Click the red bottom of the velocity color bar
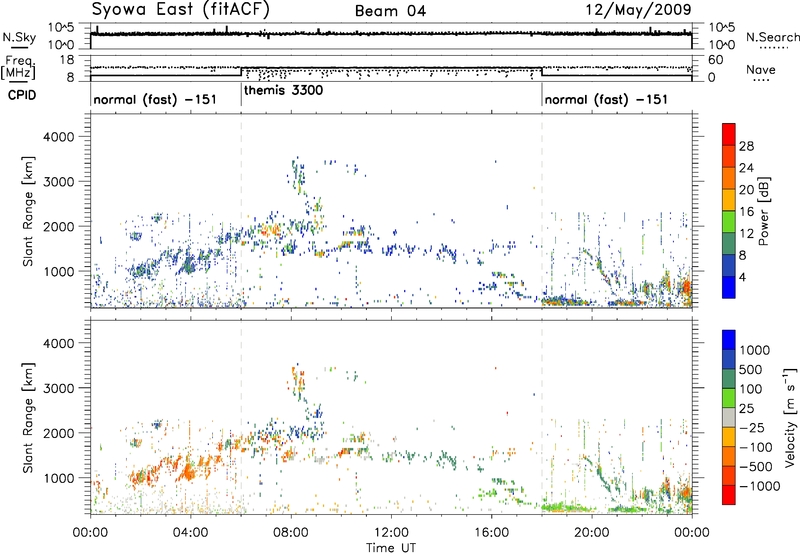The image size is (800, 554). pos(729,495)
